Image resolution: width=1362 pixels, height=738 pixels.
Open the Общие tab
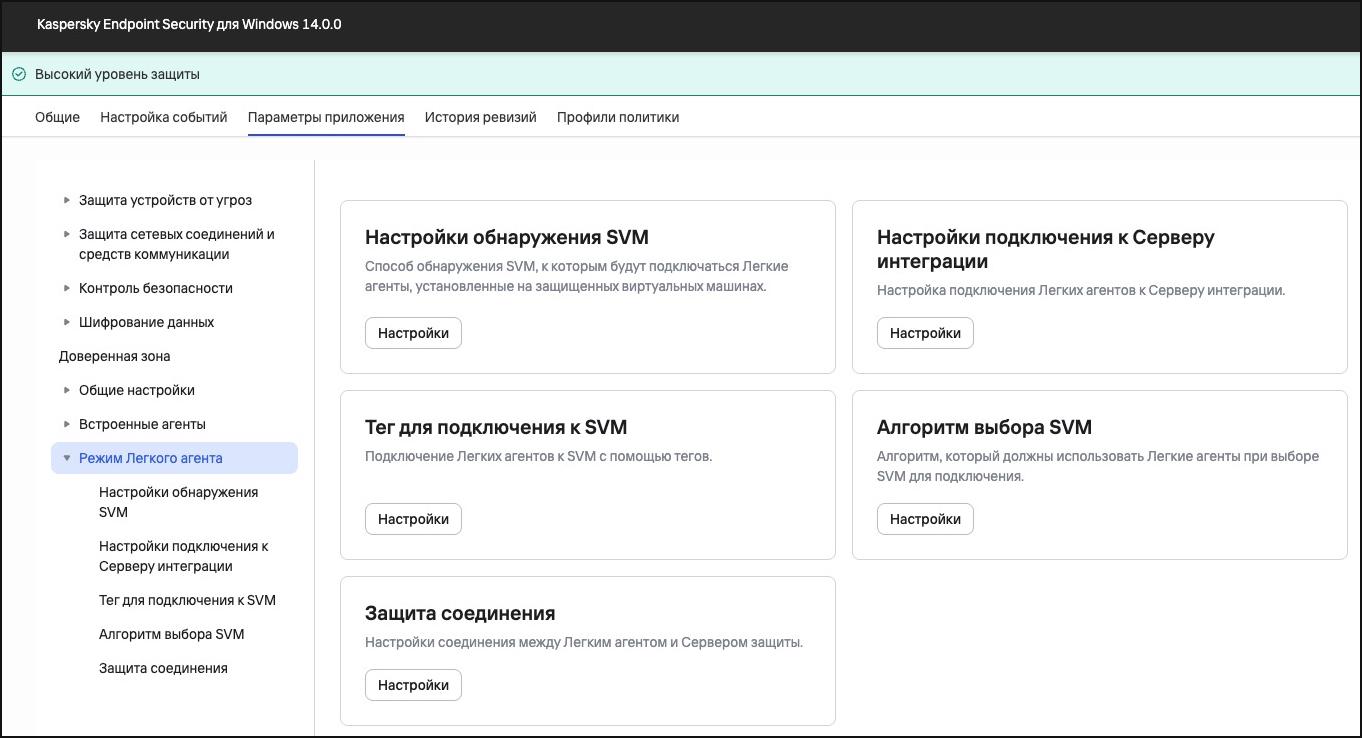tap(57, 117)
